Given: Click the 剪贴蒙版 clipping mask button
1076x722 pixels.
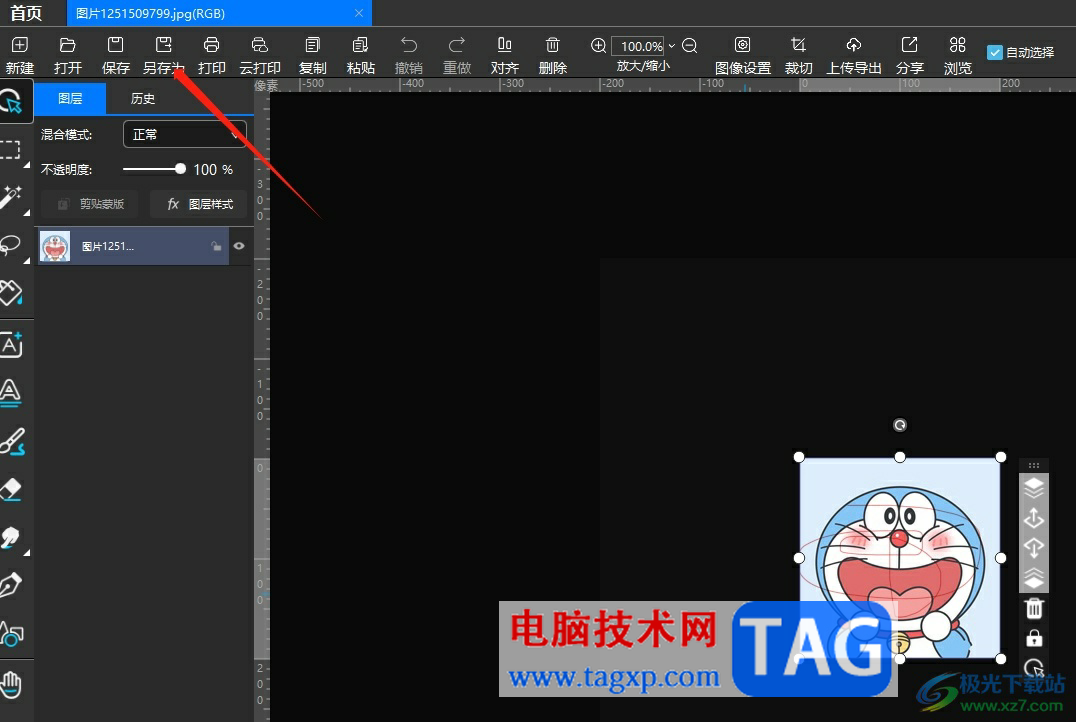Looking at the screenshot, I should [x=90, y=204].
